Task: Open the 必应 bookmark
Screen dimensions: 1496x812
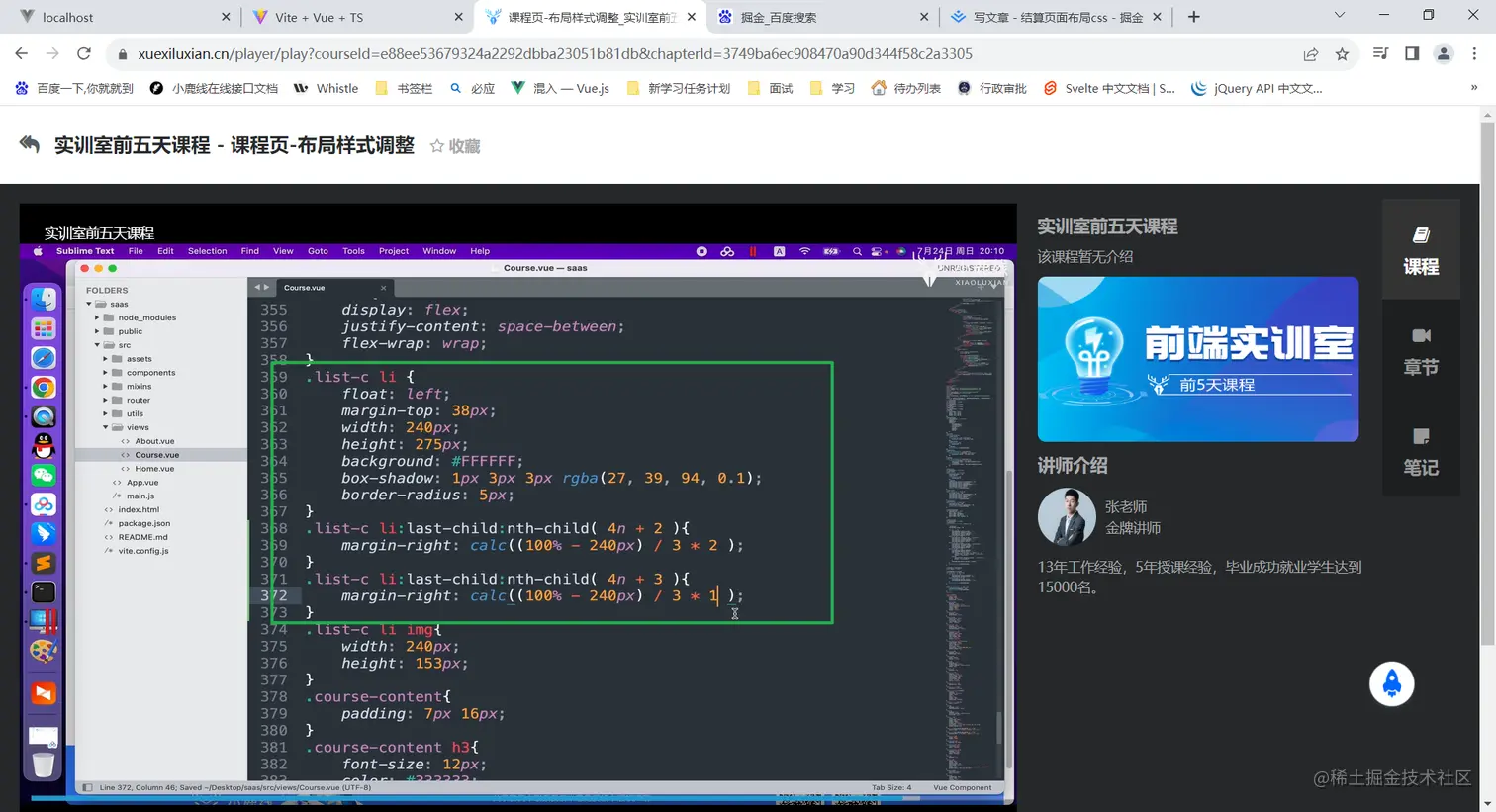Action: (x=472, y=88)
